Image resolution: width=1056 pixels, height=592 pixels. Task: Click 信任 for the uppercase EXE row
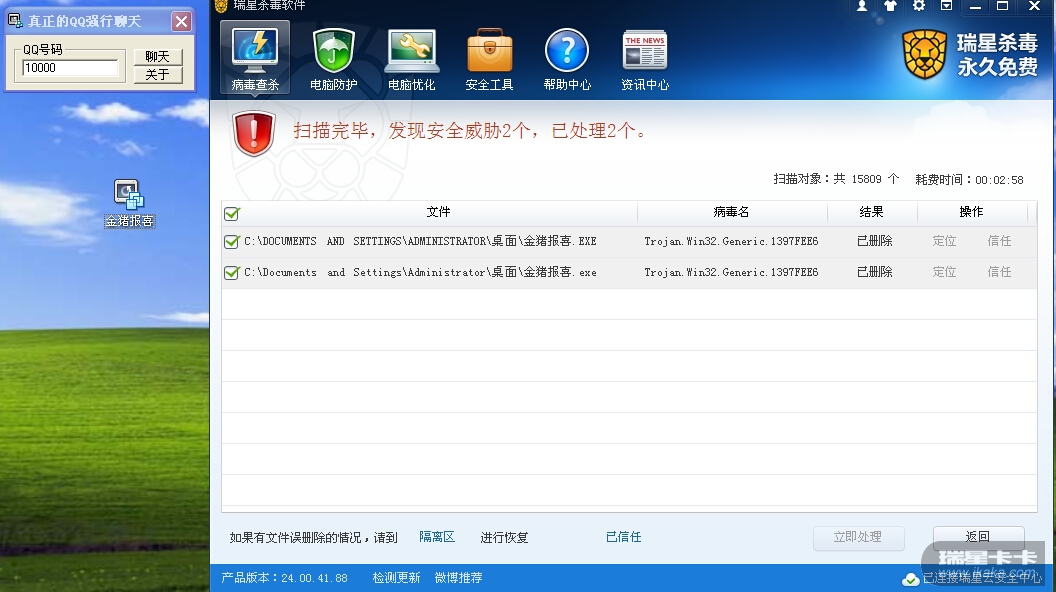(x=999, y=241)
